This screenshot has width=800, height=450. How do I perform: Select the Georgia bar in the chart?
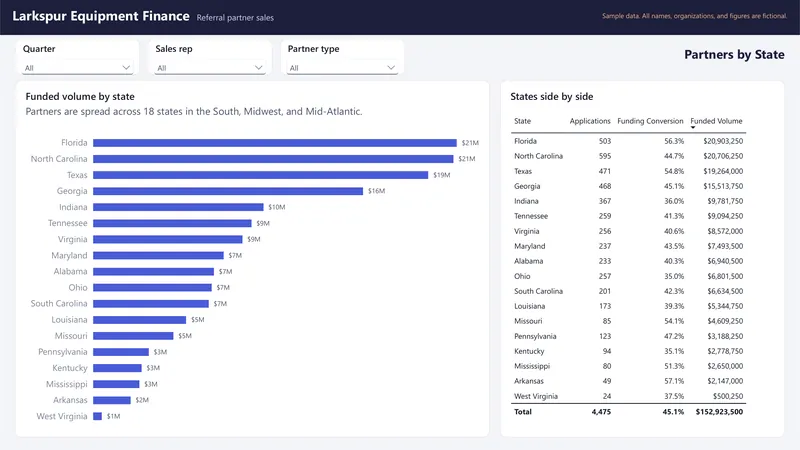point(228,191)
